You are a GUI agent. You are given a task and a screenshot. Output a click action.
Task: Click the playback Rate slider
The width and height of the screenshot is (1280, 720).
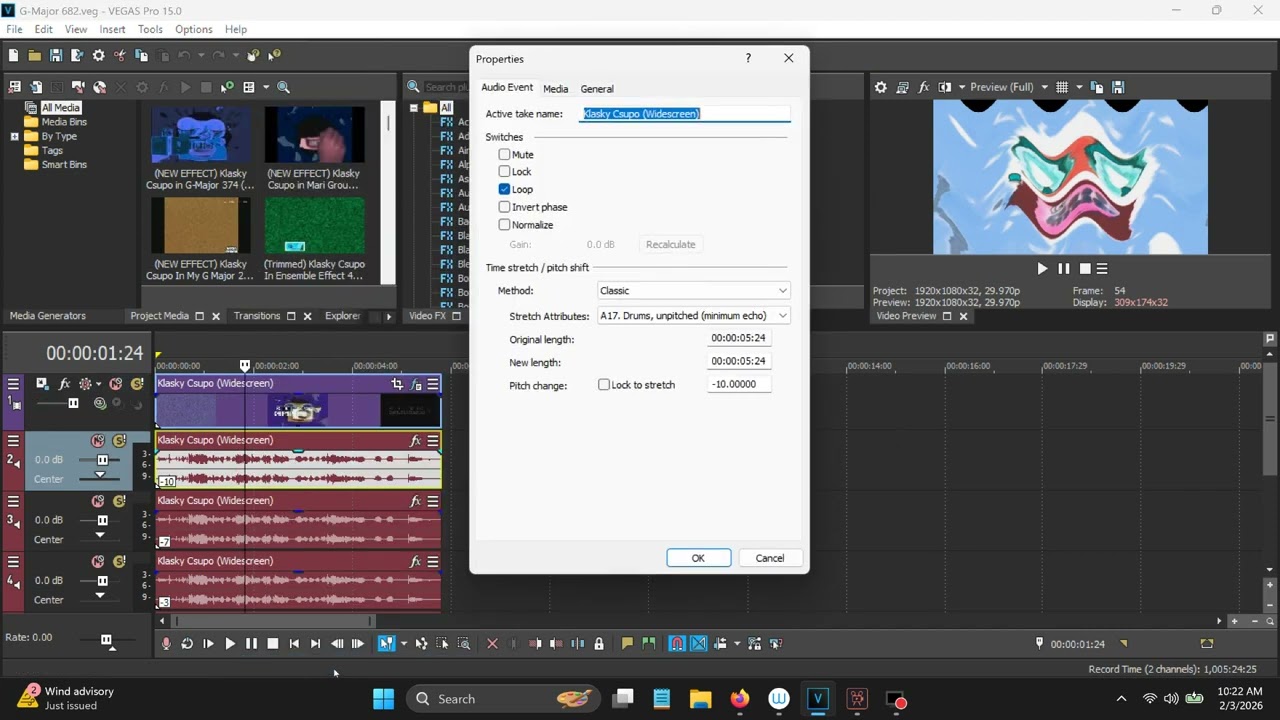click(106, 640)
